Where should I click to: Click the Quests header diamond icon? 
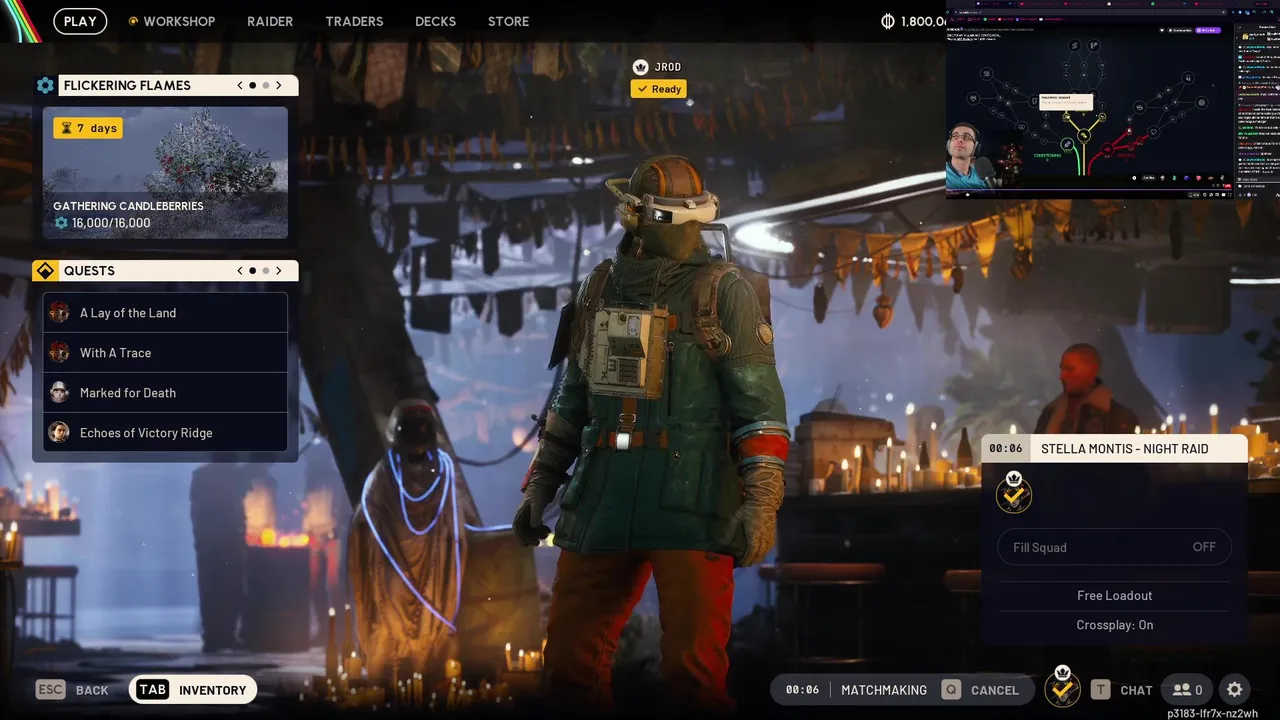45,271
